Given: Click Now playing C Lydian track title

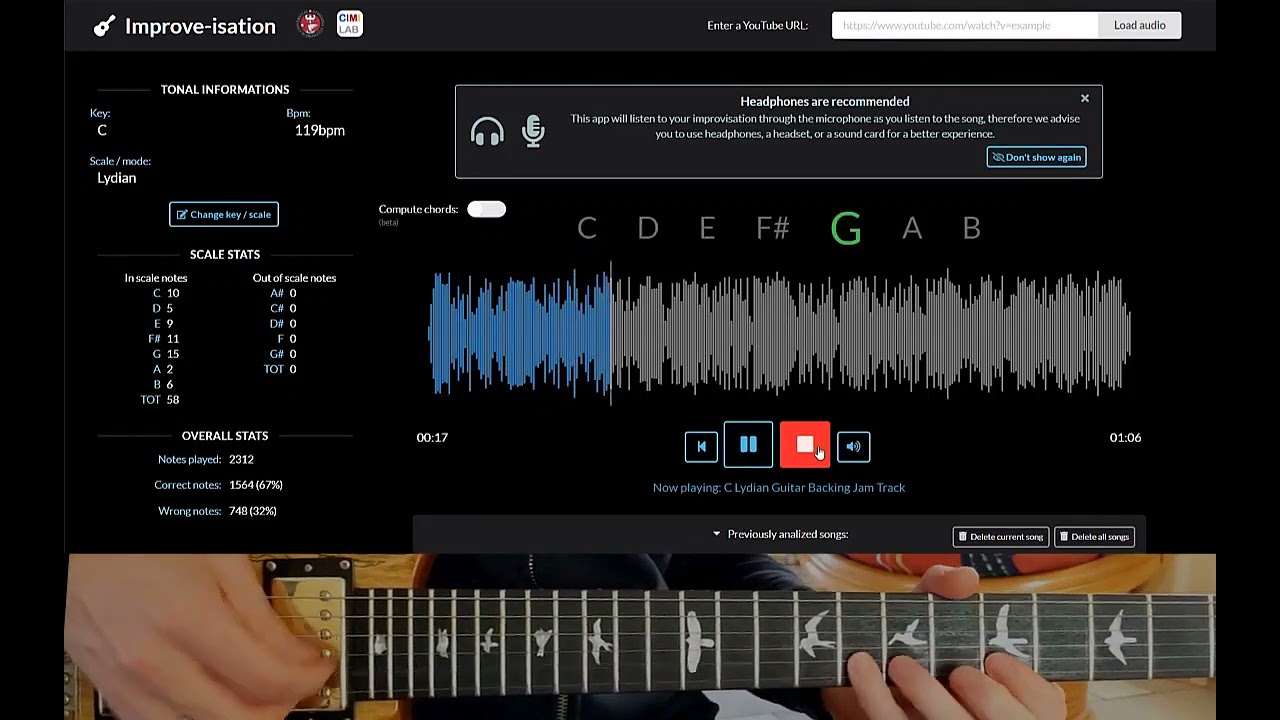Looking at the screenshot, I should click(779, 487).
